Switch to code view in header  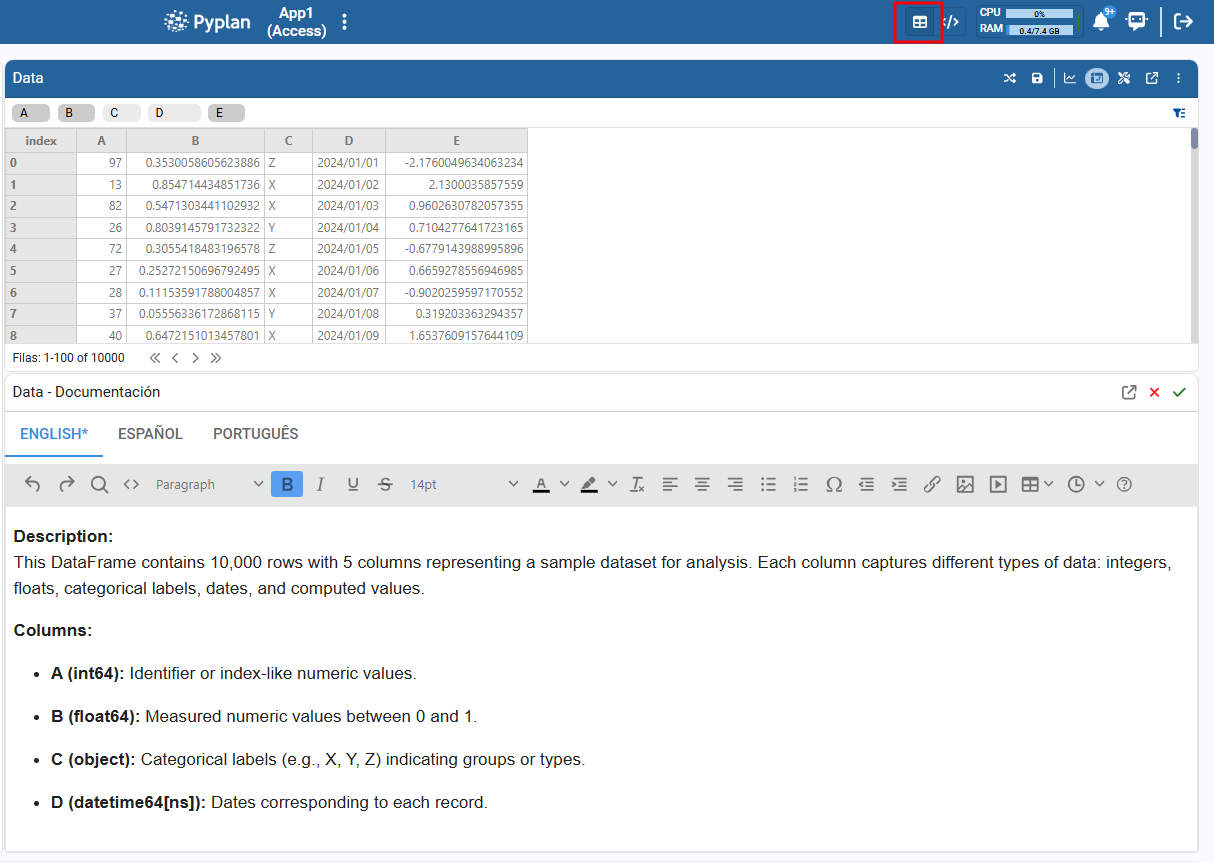pos(952,21)
